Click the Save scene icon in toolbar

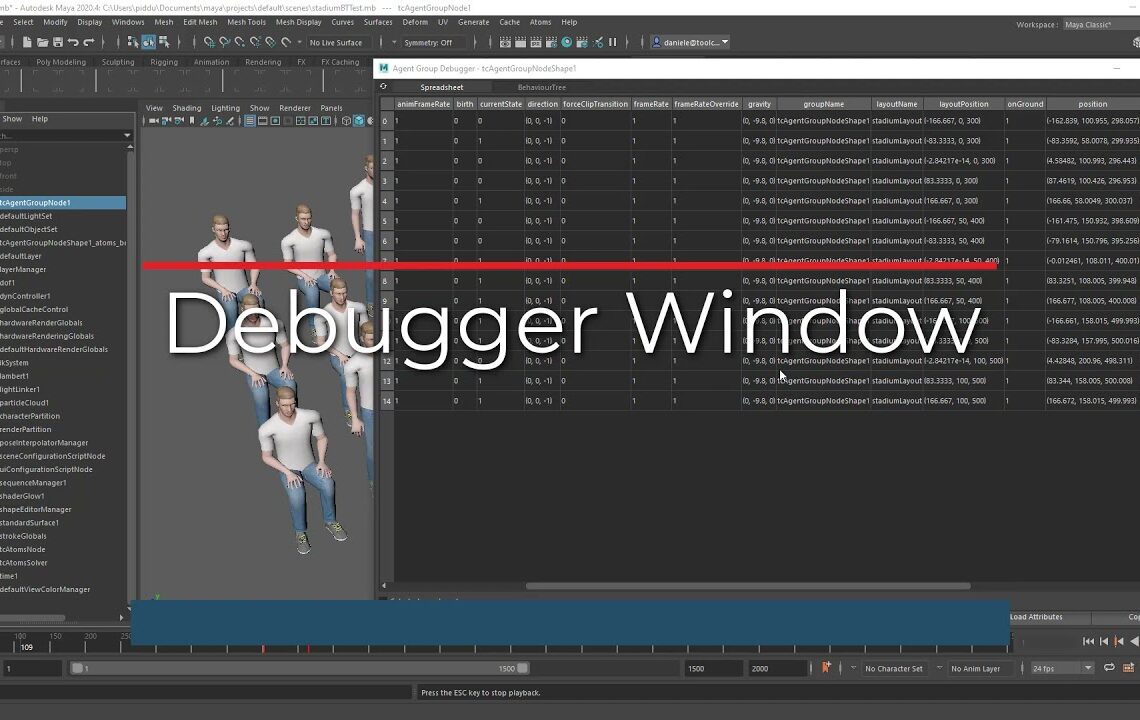57,42
